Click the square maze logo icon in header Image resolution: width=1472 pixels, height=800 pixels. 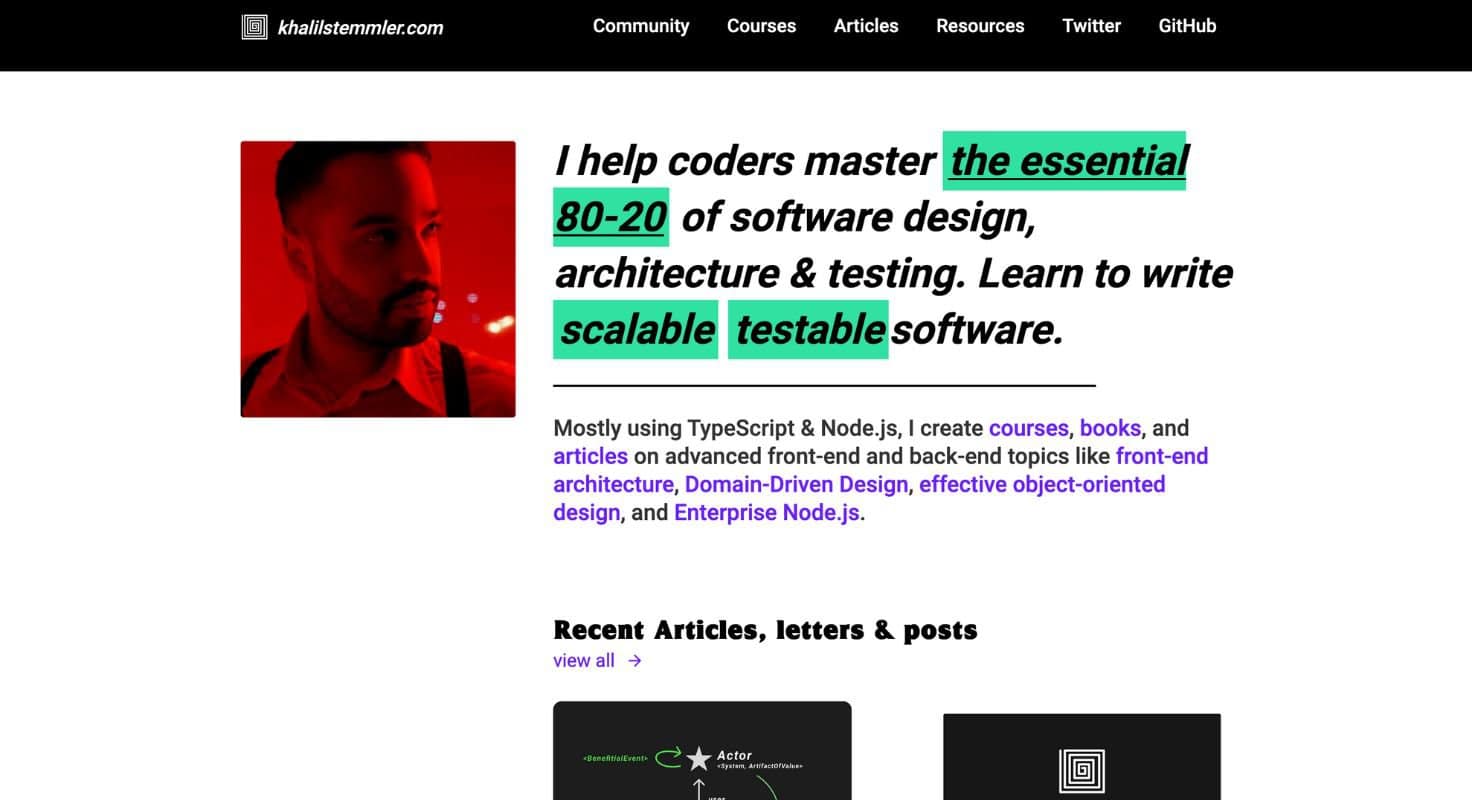click(x=255, y=27)
